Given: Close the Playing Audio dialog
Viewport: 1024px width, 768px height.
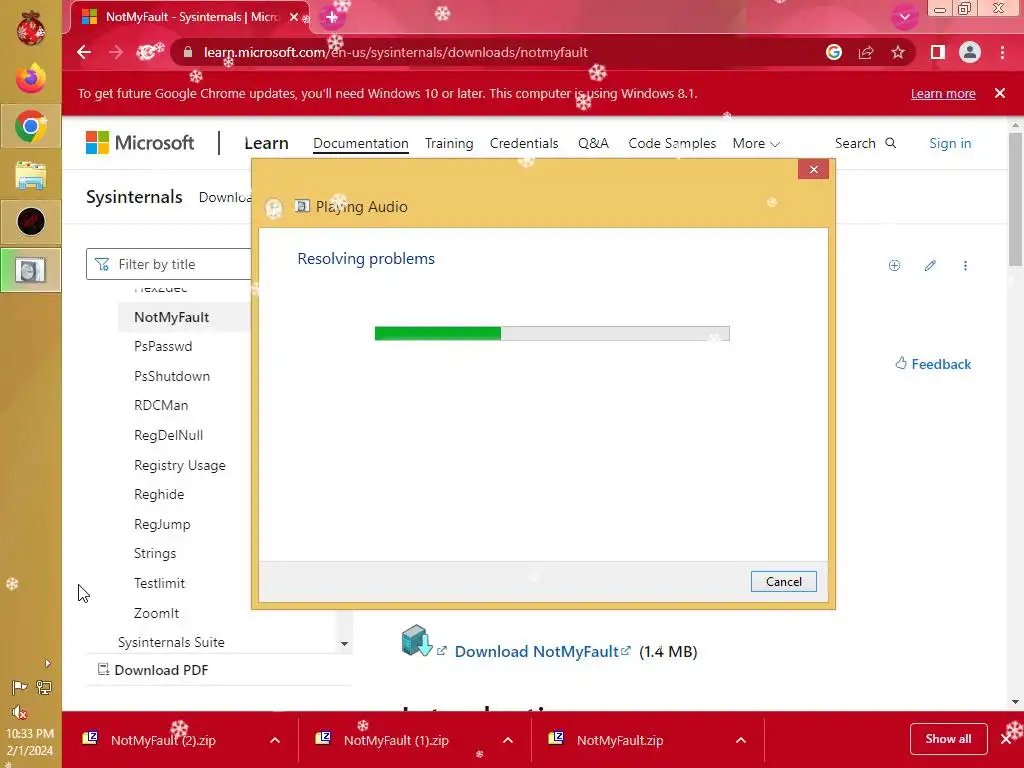Looking at the screenshot, I should (813, 170).
